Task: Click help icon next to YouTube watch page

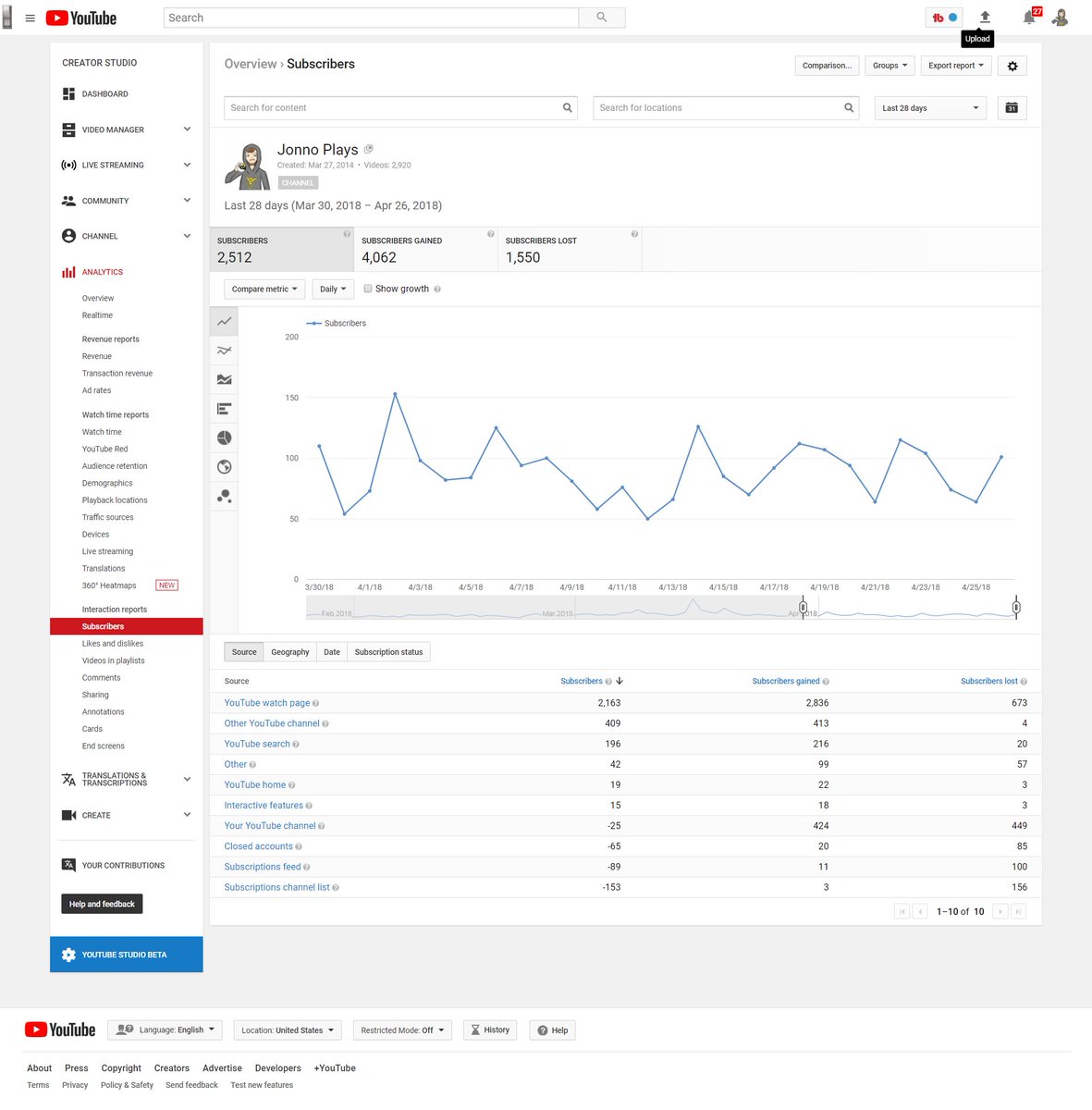Action: (315, 703)
